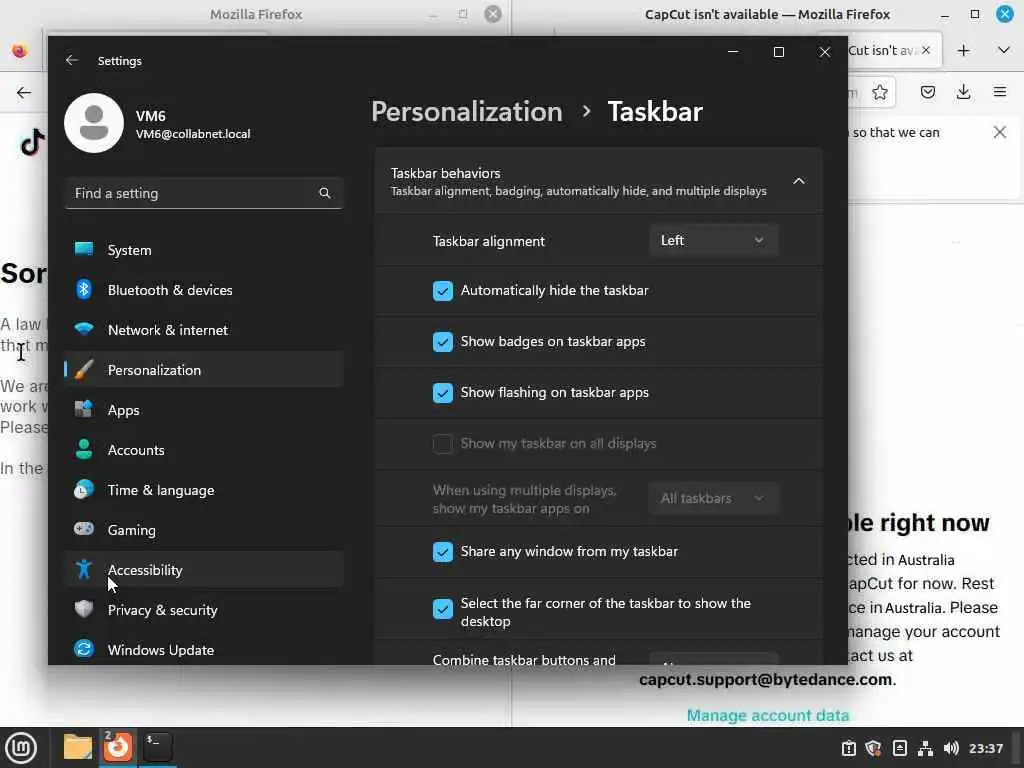Dismiss the notification banner in Firefox

(999, 133)
